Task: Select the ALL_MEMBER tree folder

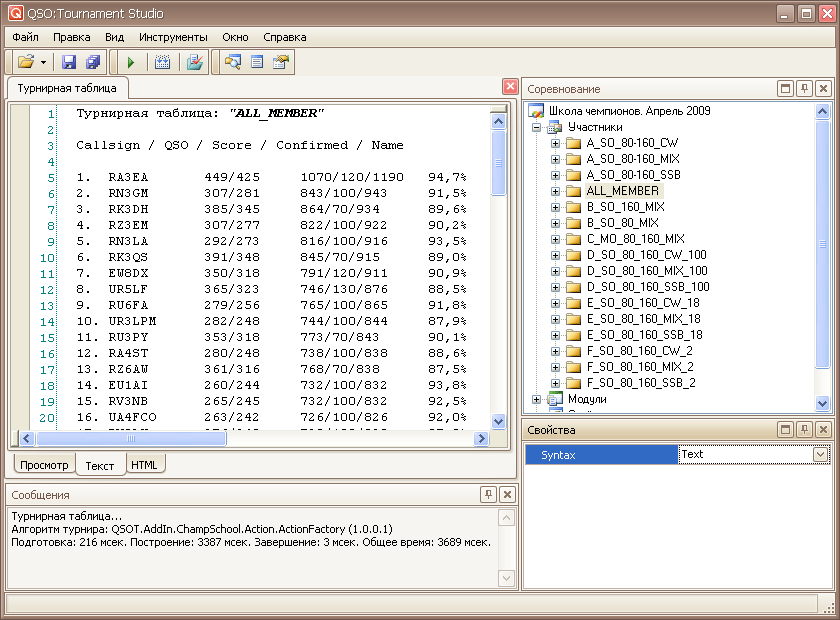Action: click(x=622, y=191)
